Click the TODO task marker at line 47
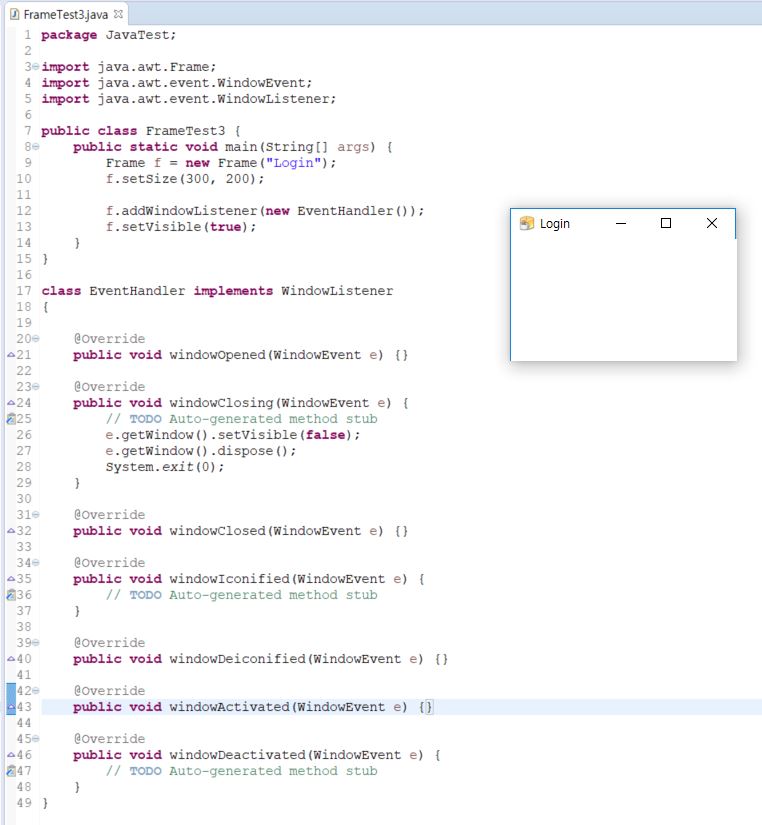The image size is (762, 825). tap(11, 771)
